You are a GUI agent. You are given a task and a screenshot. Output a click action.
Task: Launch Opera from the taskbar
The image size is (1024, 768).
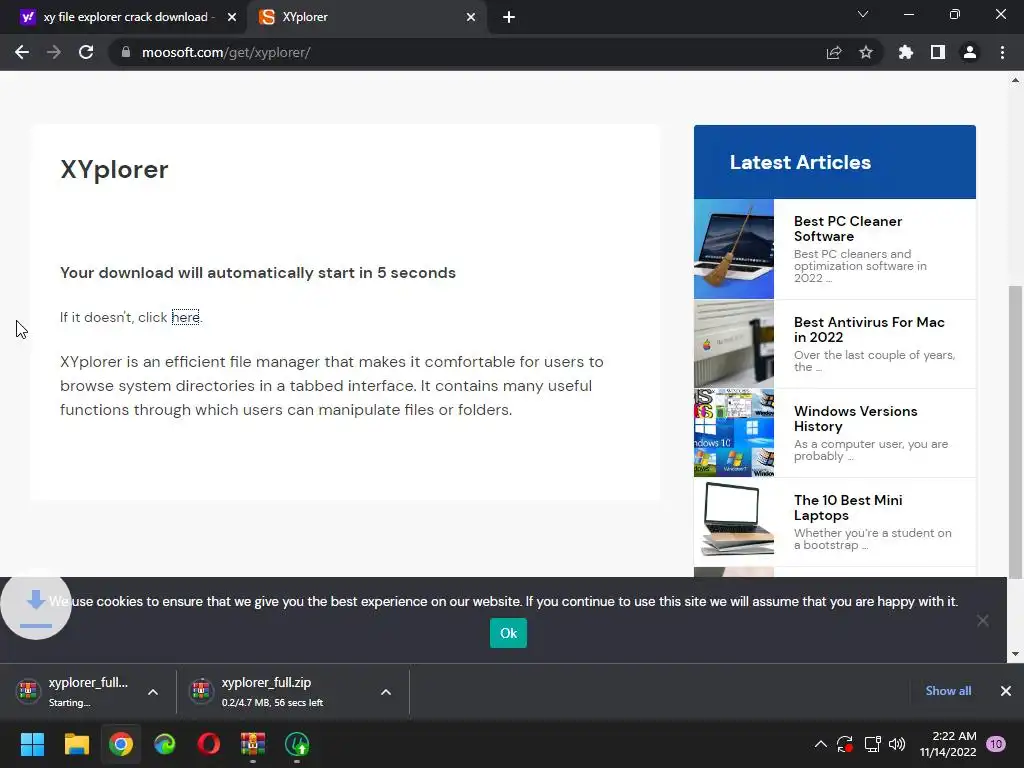209,744
